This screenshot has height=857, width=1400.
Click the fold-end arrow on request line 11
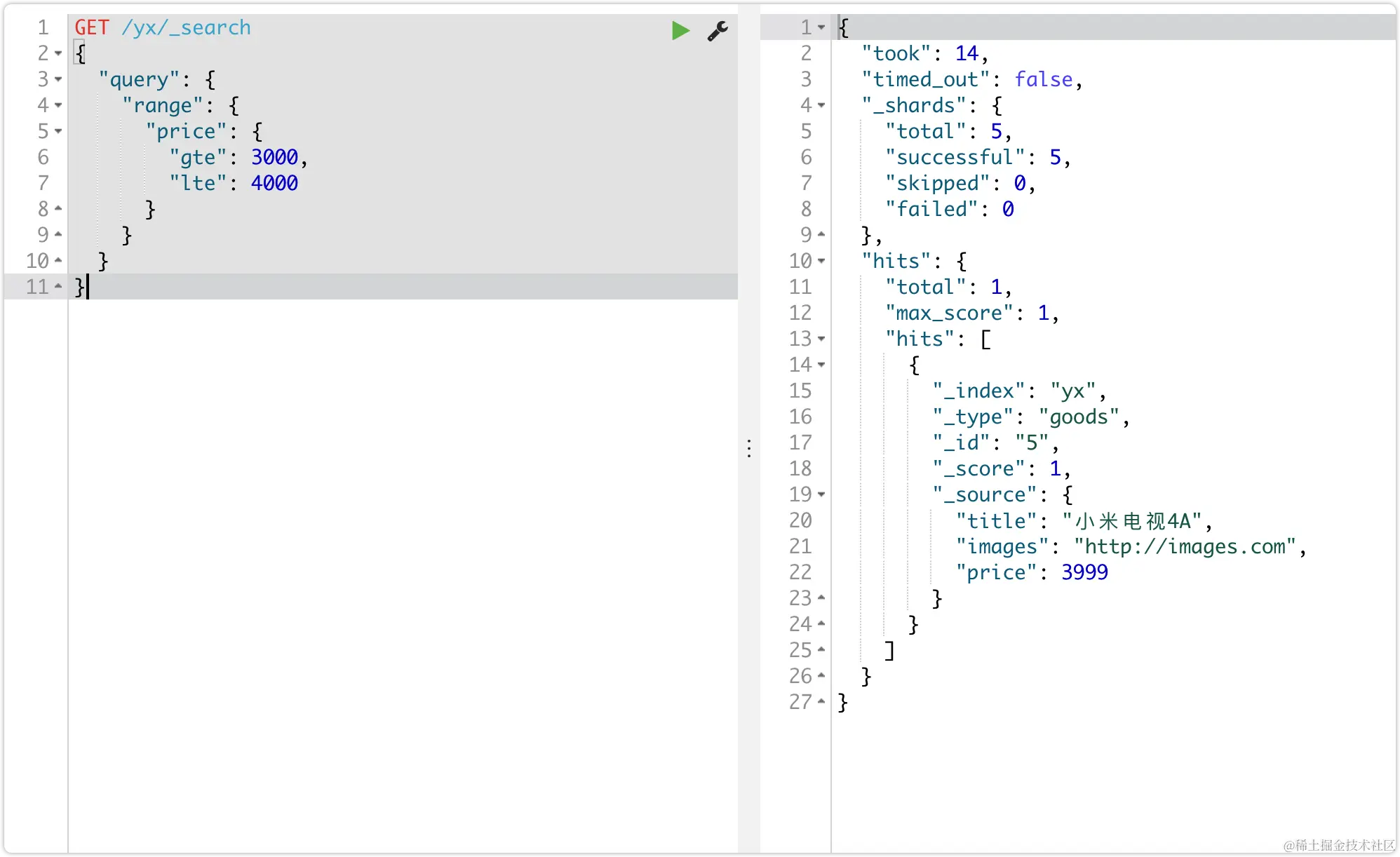click(x=58, y=286)
